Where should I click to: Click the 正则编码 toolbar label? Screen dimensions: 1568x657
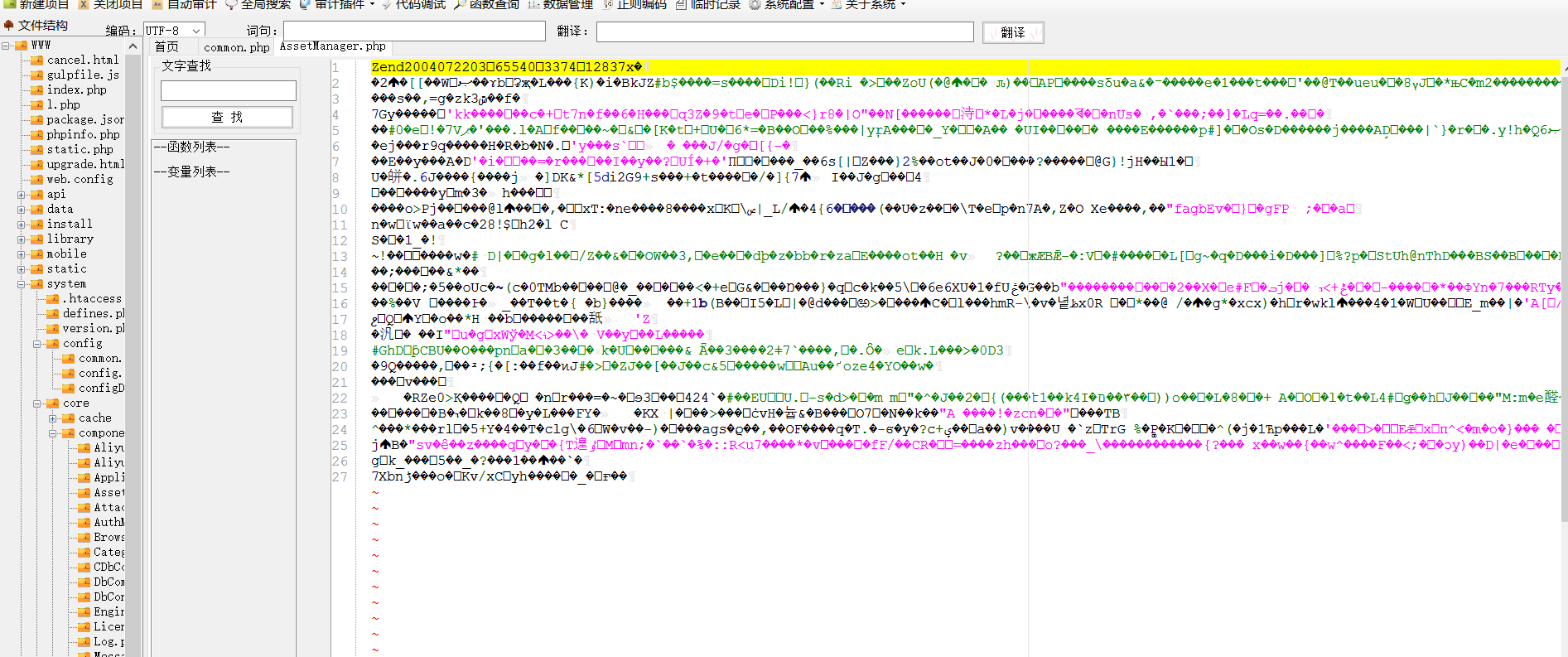coord(642,4)
